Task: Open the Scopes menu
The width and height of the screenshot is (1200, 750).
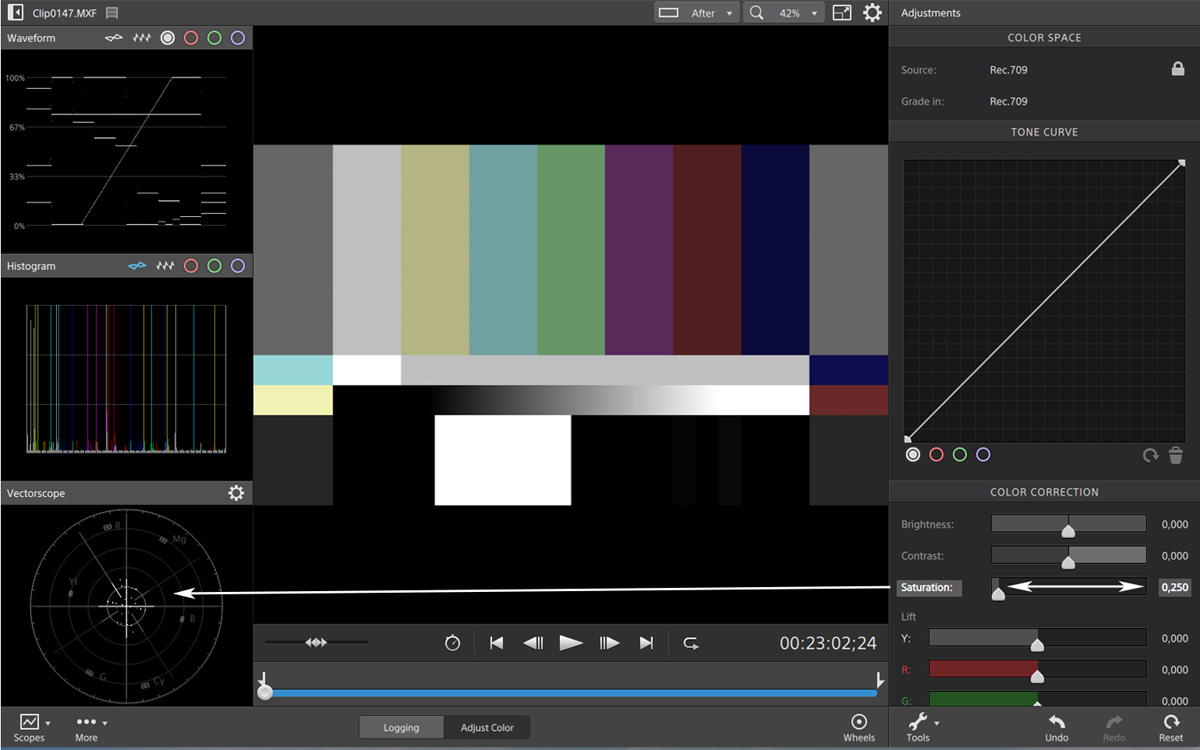Action: coord(29,727)
